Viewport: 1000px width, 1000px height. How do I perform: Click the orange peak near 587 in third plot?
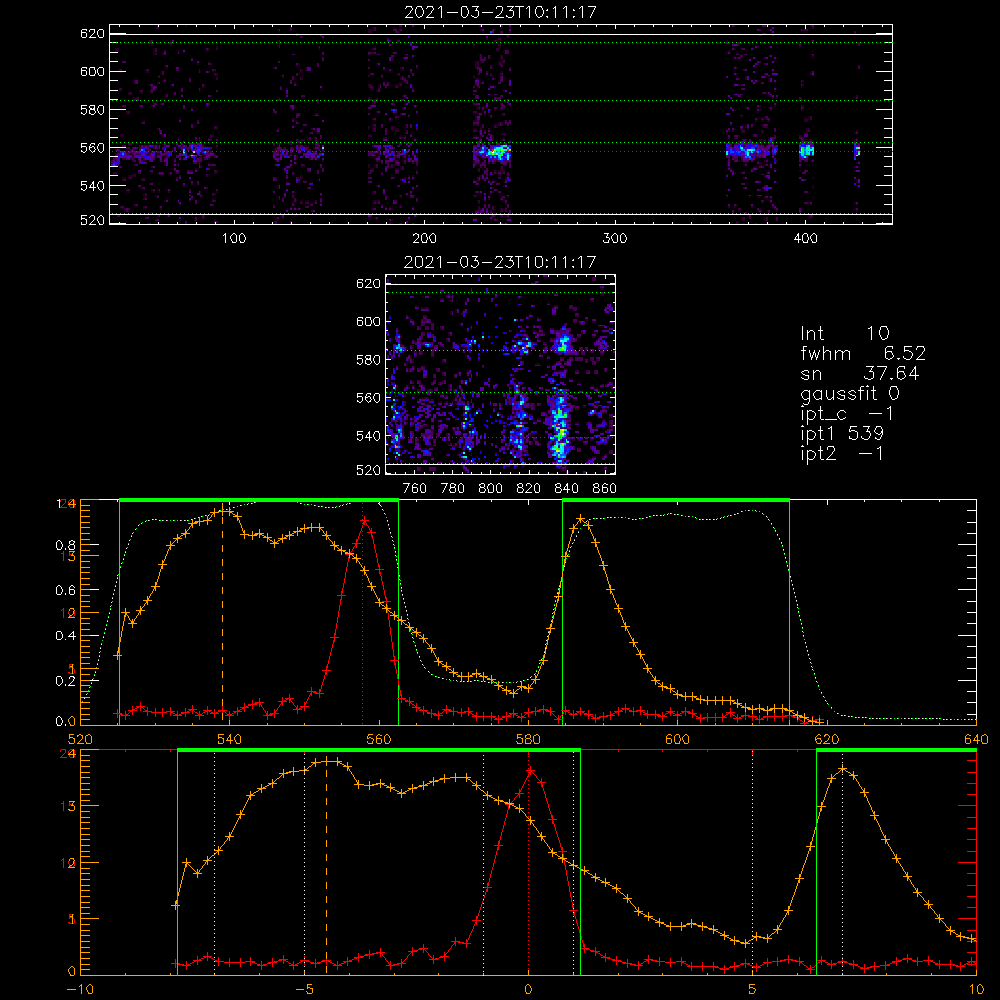click(580, 519)
